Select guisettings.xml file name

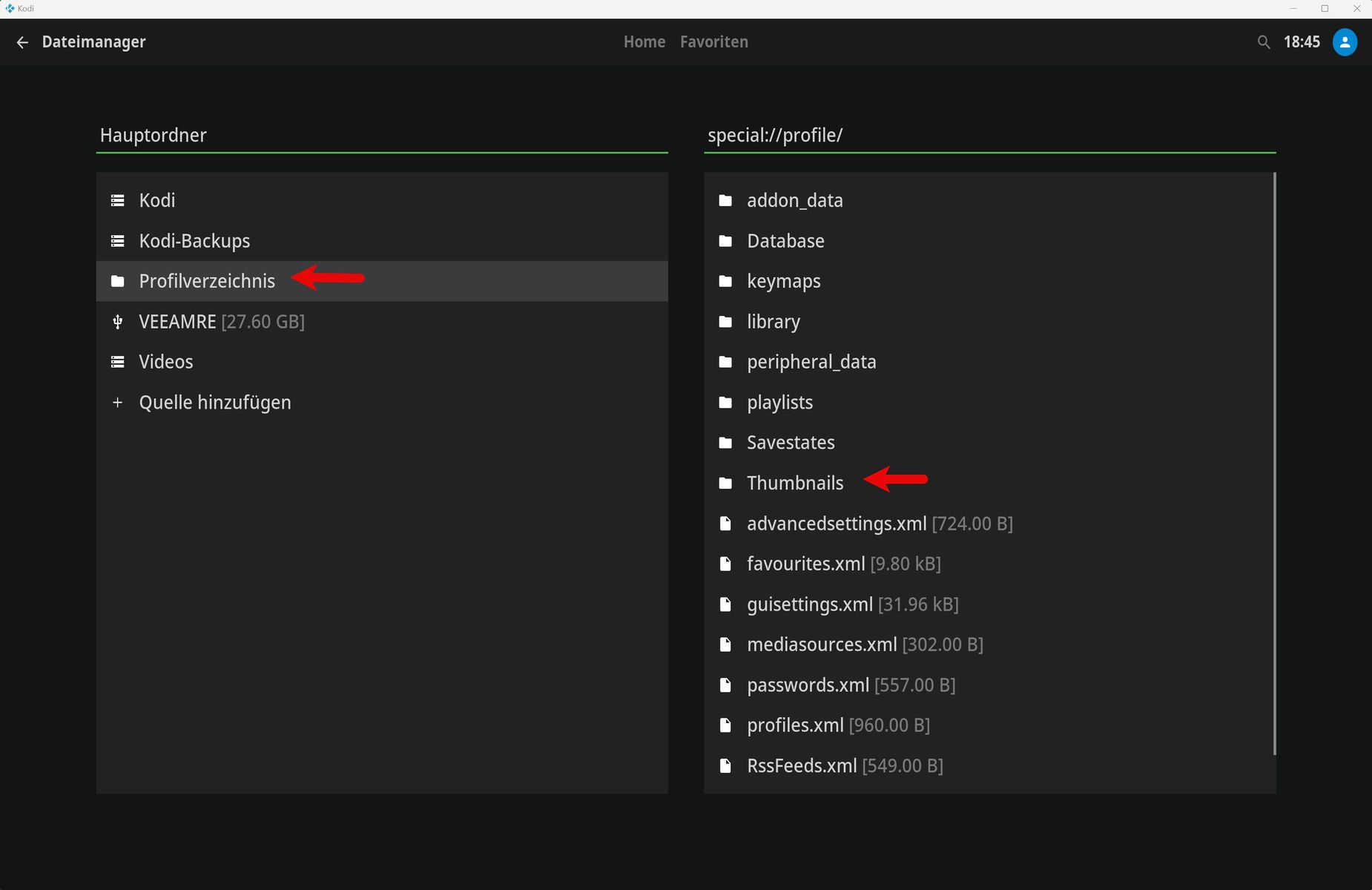point(809,604)
